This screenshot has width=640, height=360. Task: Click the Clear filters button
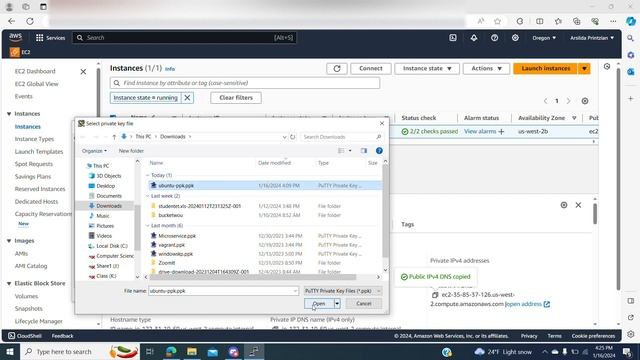(236, 98)
